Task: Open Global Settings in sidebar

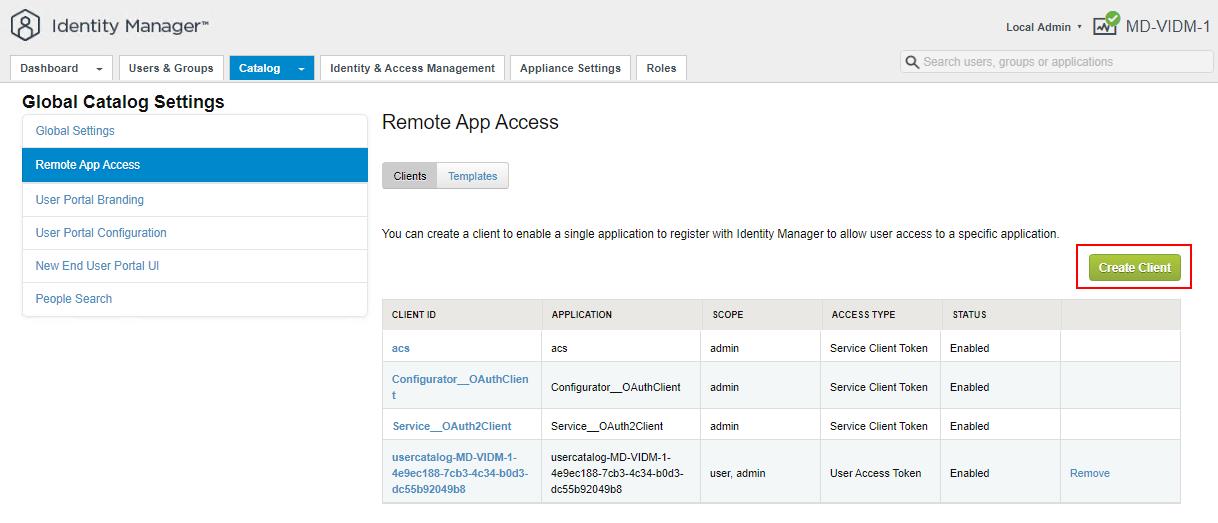Action: click(195, 131)
